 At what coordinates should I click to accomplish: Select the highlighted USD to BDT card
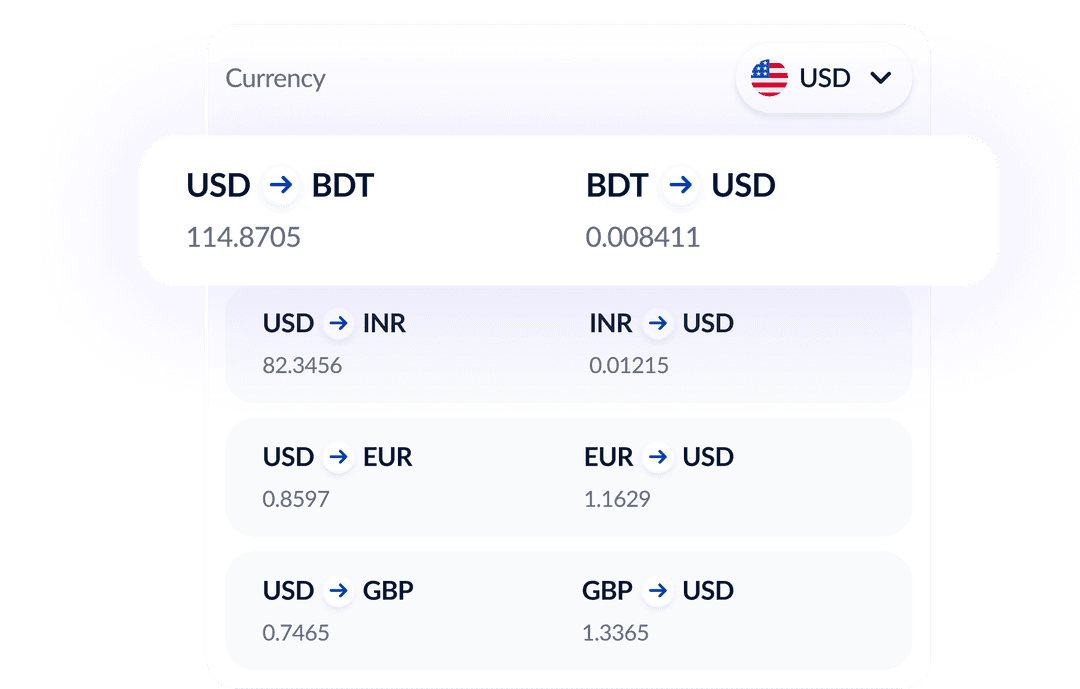[568, 208]
